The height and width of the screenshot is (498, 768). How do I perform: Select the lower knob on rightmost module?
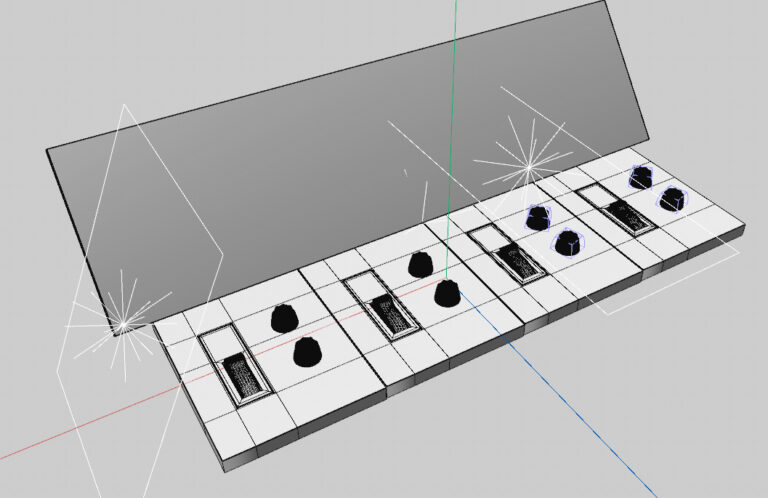point(672,199)
